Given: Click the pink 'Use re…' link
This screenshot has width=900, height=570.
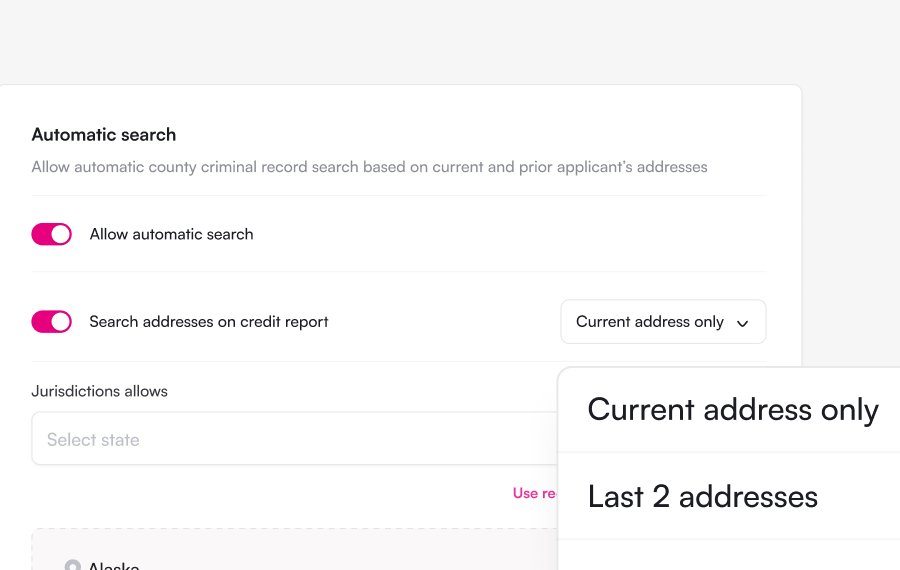Looking at the screenshot, I should [534, 493].
